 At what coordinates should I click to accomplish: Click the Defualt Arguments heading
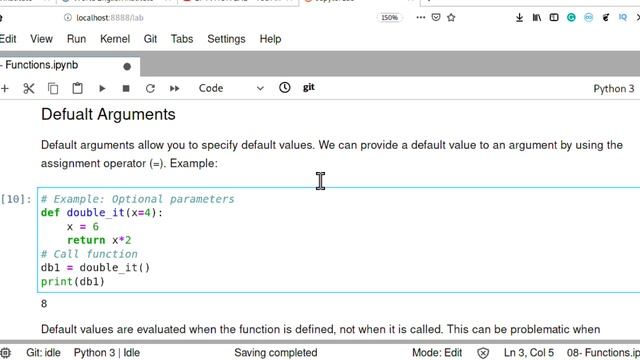click(x=108, y=114)
